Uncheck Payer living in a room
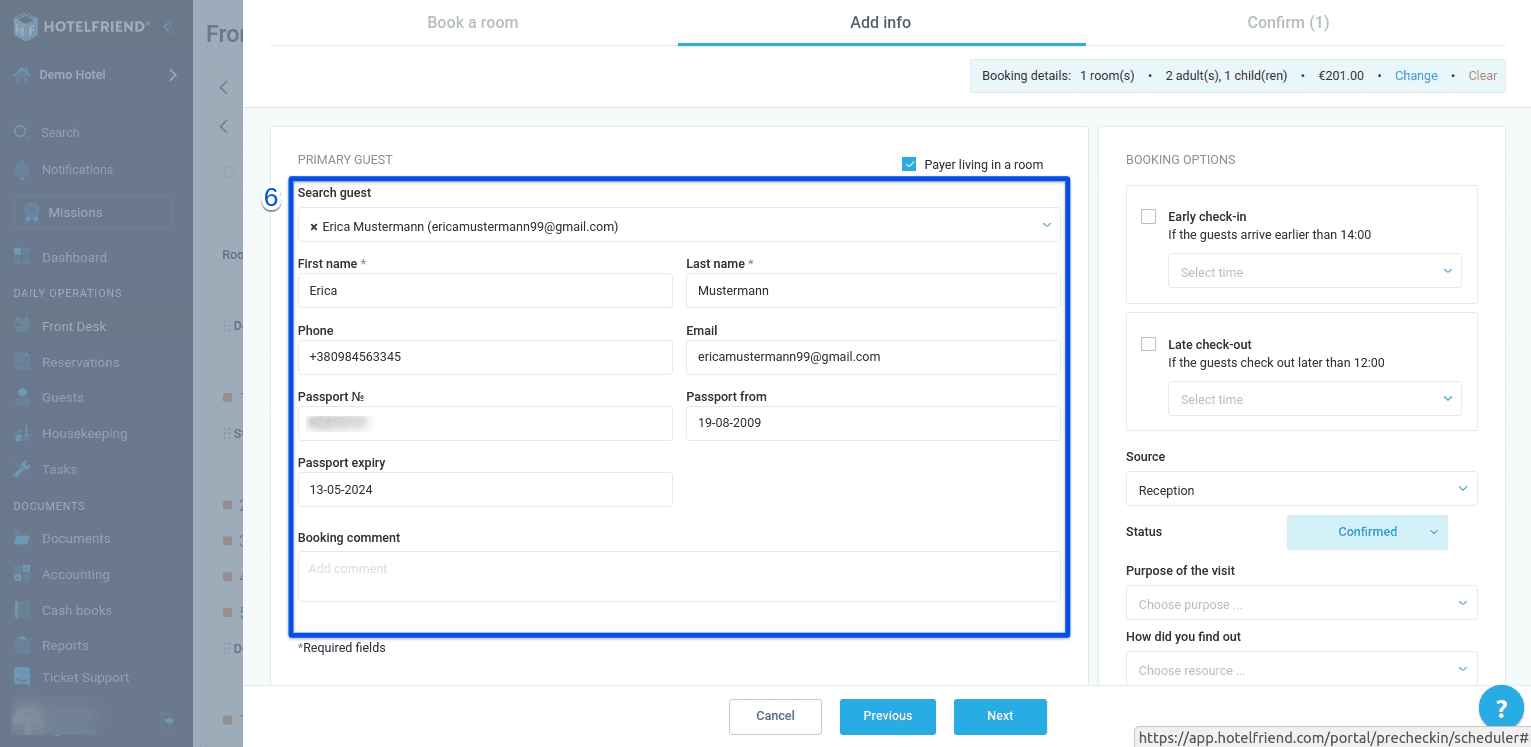This screenshot has width=1531, height=747. (x=909, y=164)
